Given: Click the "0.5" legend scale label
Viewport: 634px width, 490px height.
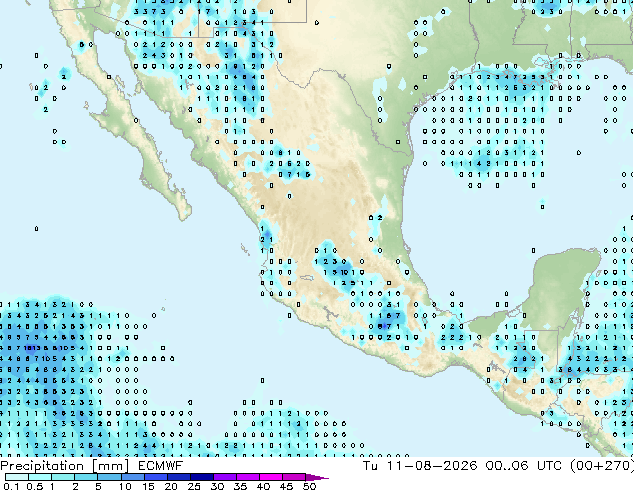Looking at the screenshot, I should [35, 486].
